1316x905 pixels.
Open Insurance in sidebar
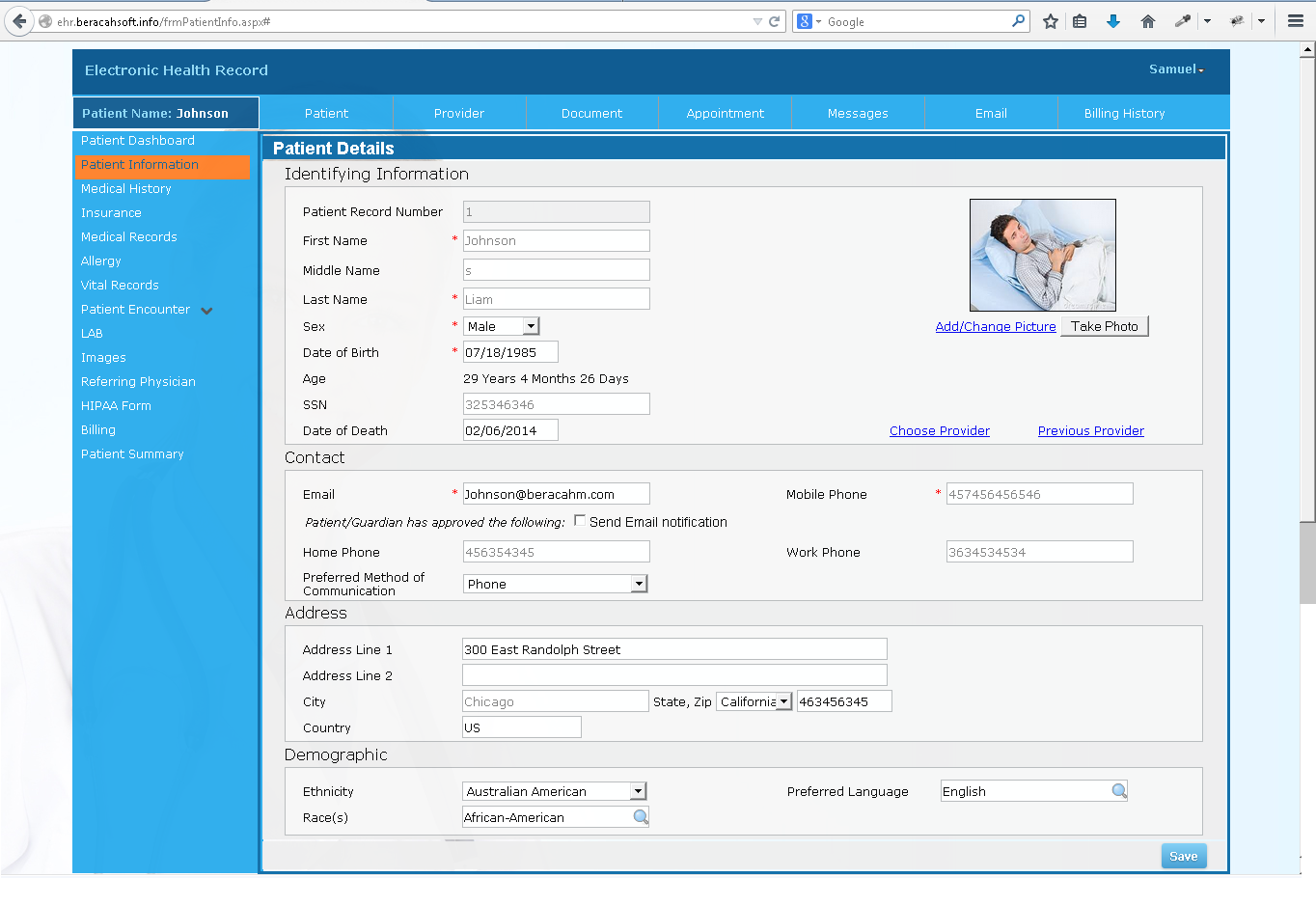pyautogui.click(x=111, y=213)
